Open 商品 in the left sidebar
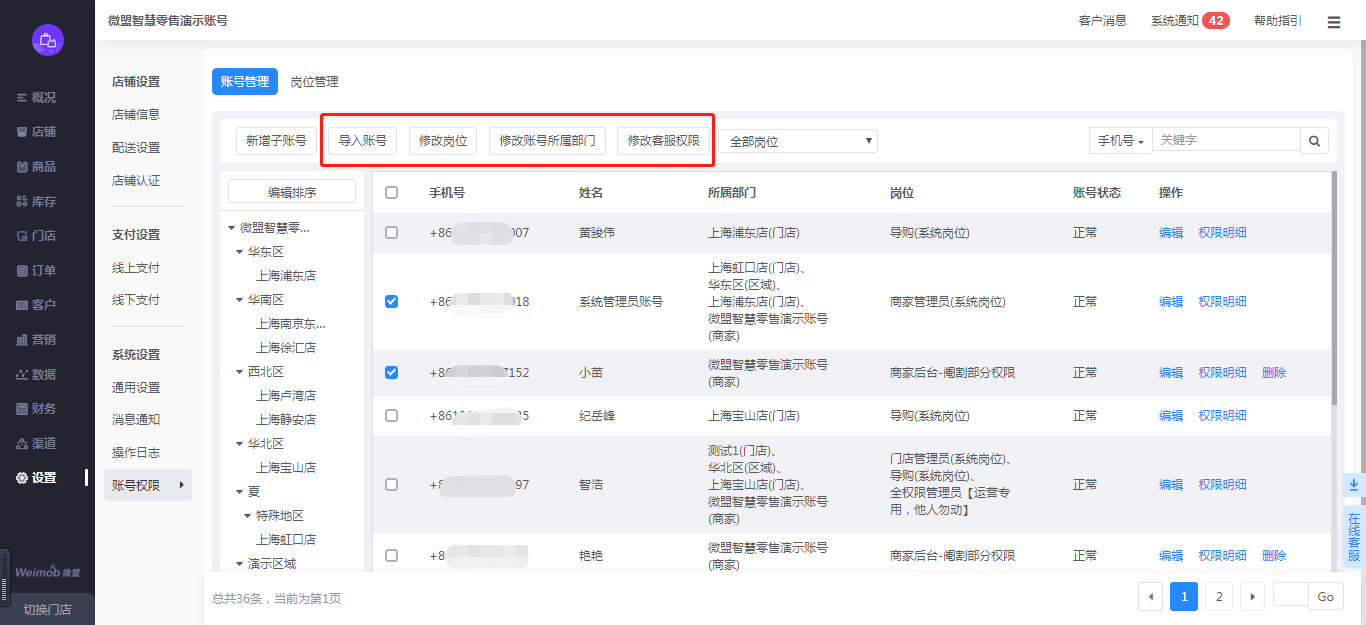 [36, 167]
